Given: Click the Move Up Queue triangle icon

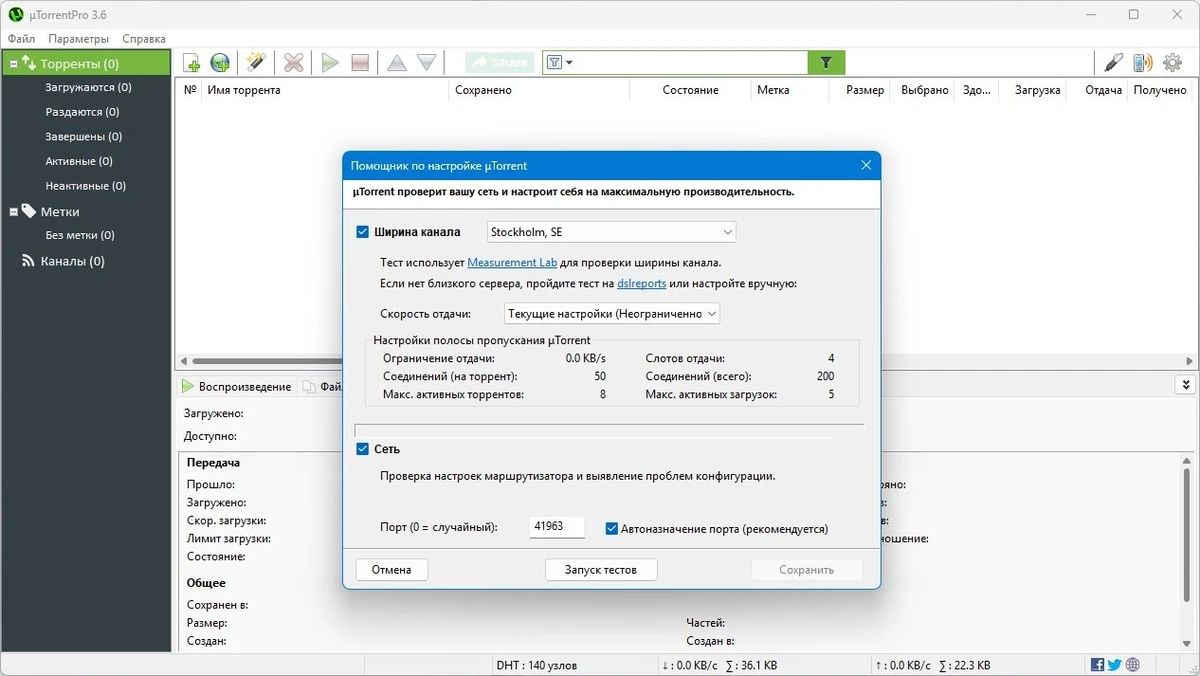Looking at the screenshot, I should click(x=397, y=63).
